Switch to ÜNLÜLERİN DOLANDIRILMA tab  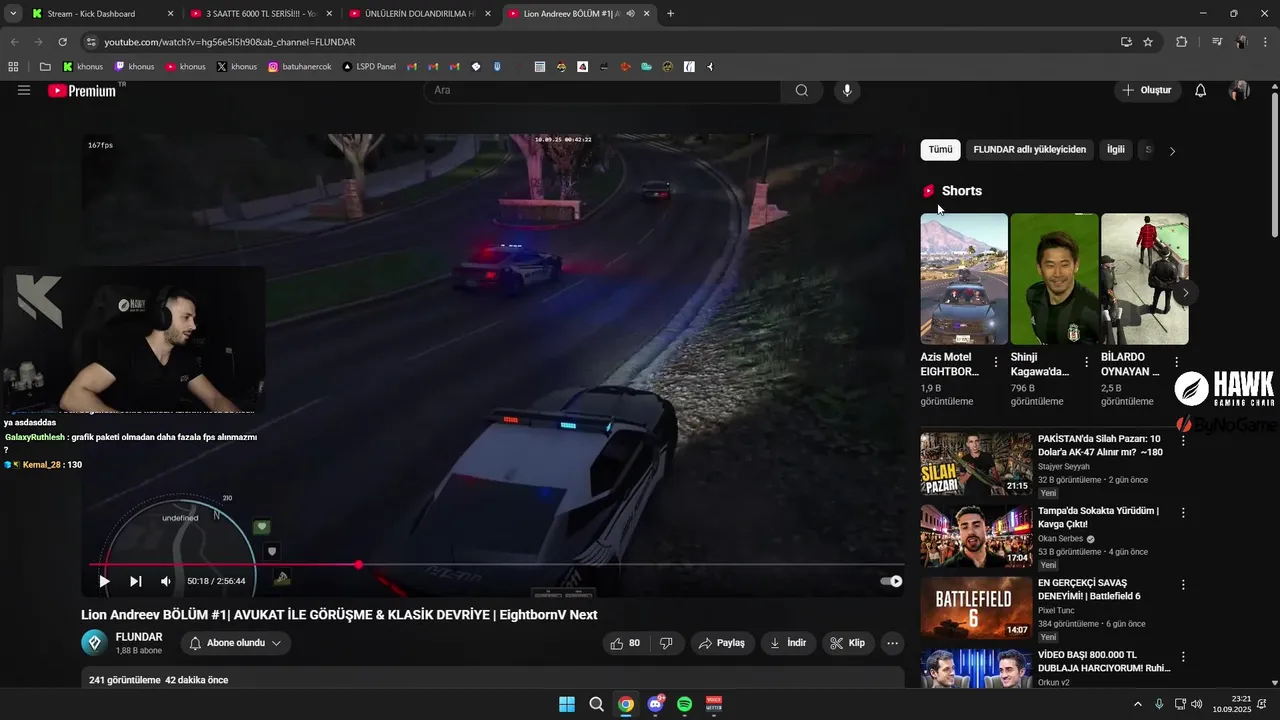420,14
